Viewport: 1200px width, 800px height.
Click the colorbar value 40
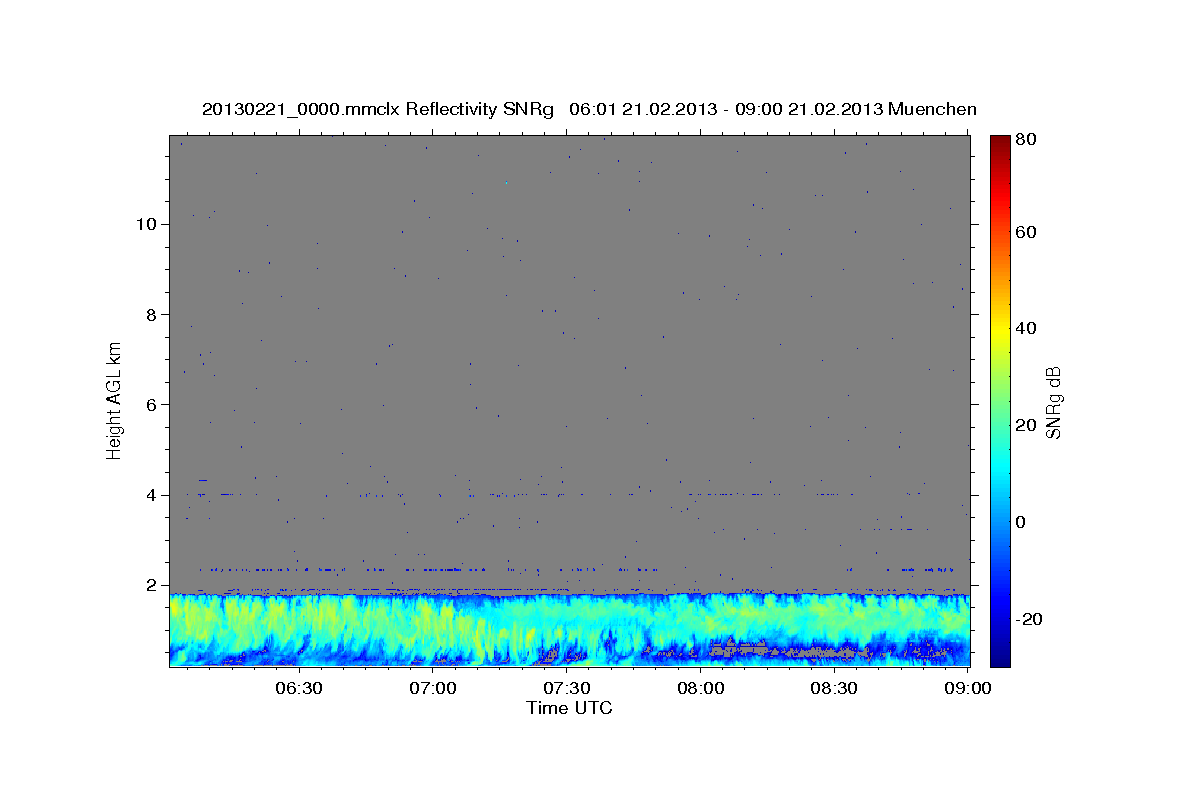coord(1027,329)
